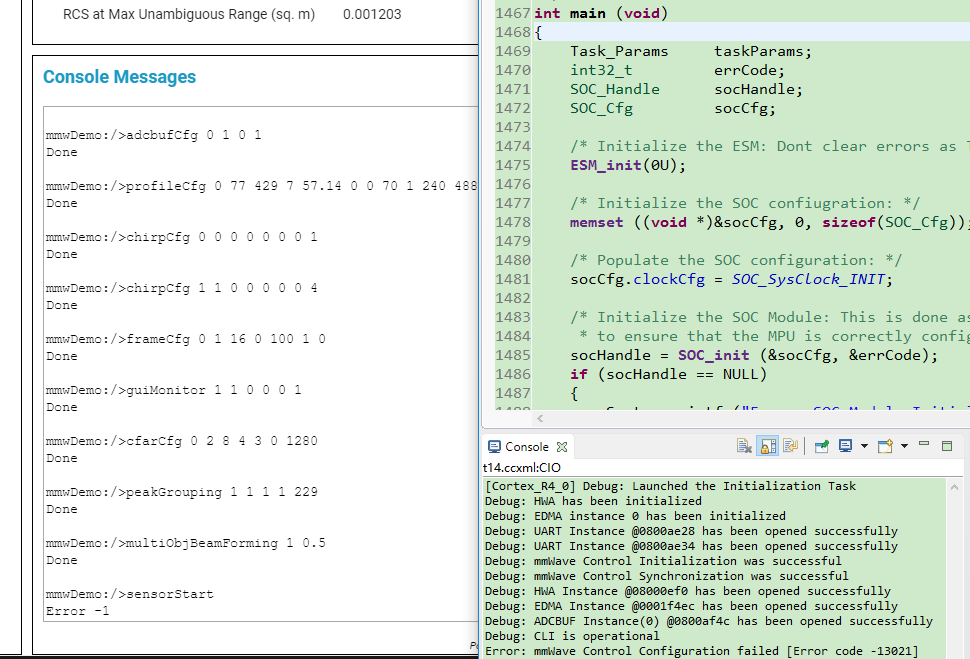Minimize the Console view panel
The height and width of the screenshot is (659, 970).
pyautogui.click(x=924, y=444)
